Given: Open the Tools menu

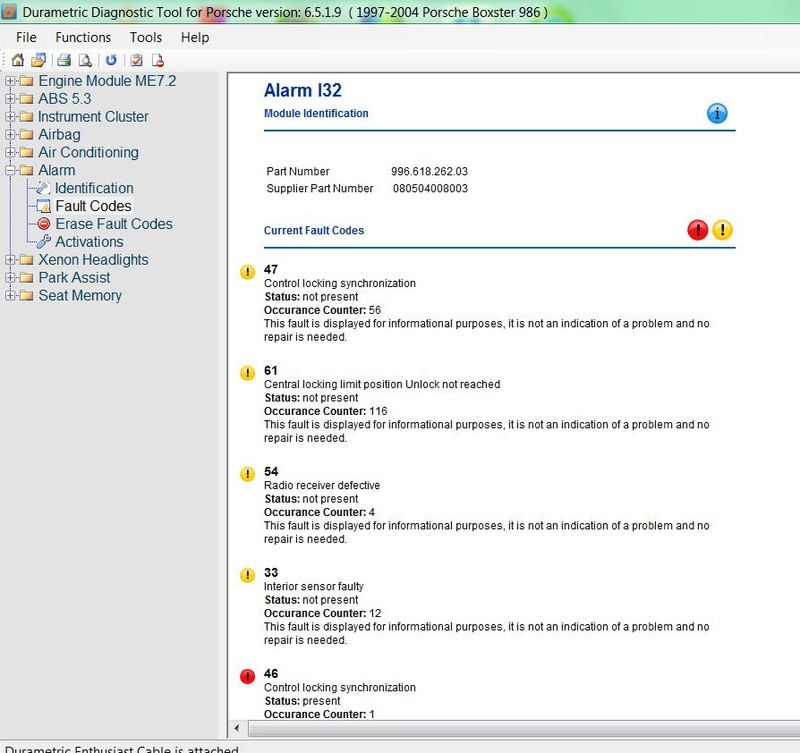Looking at the screenshot, I should (145, 37).
